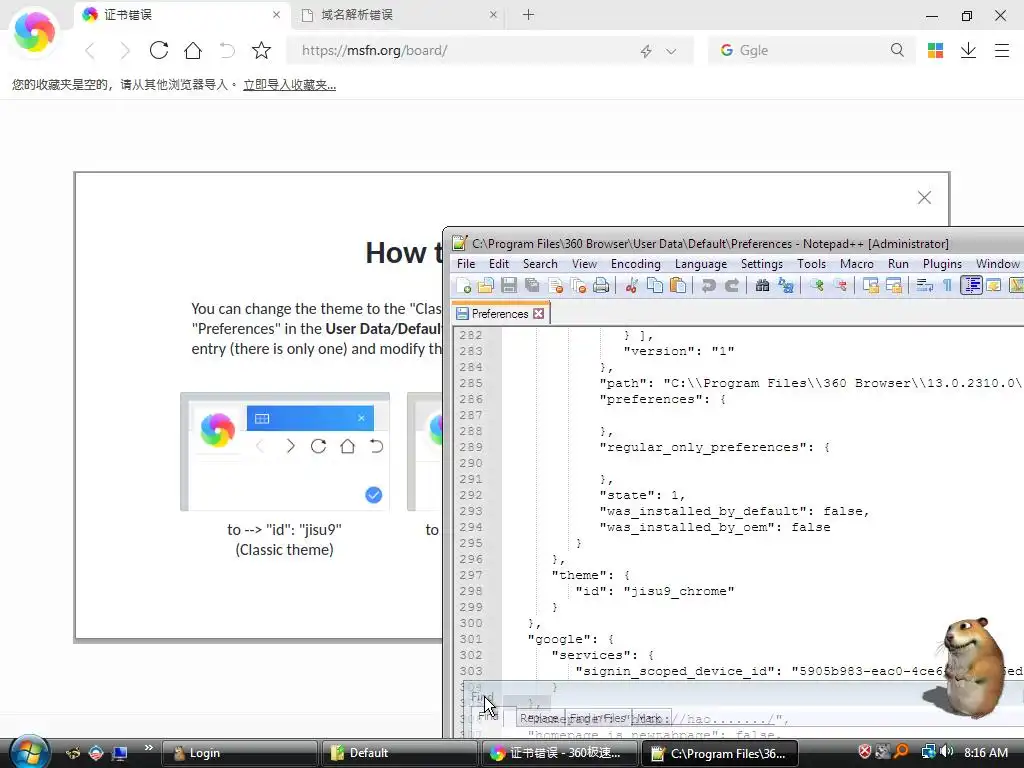Click the Close All documents toolbar icon

coord(579,285)
